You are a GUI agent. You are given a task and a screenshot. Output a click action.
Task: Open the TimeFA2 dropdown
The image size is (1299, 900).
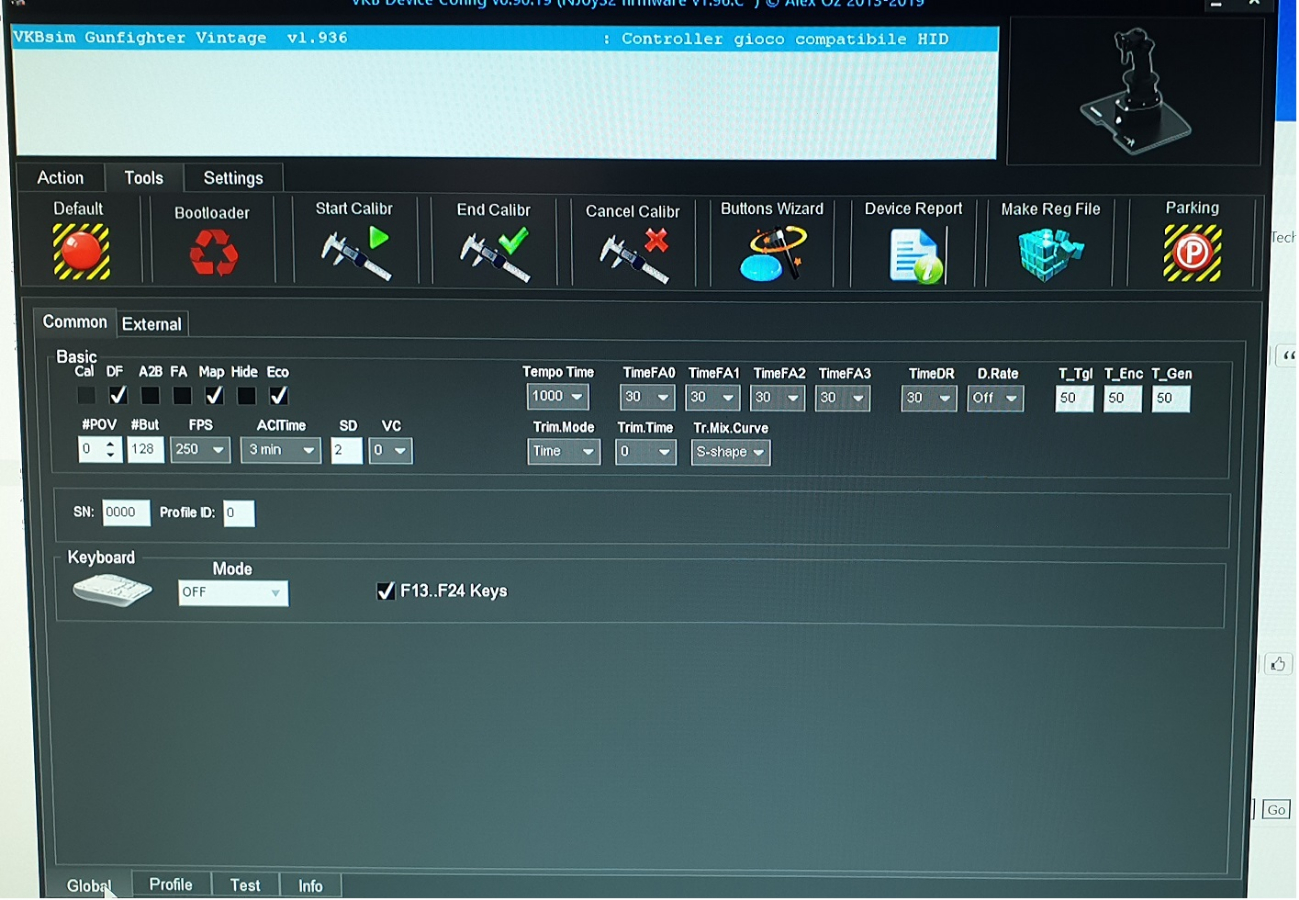[x=778, y=398]
